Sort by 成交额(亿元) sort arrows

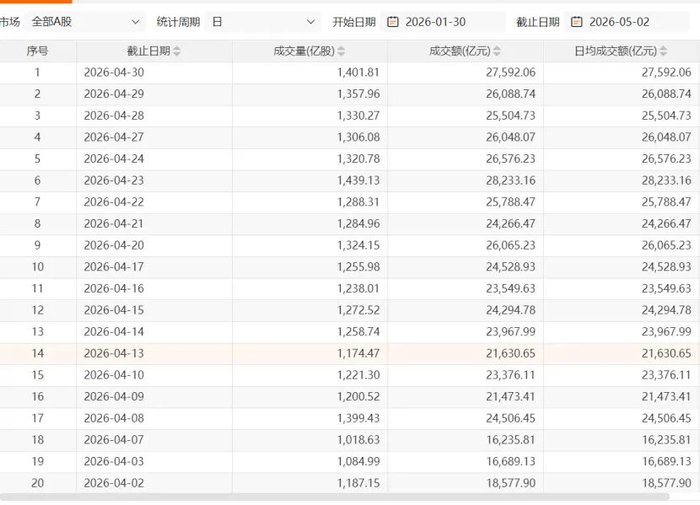click(496, 51)
